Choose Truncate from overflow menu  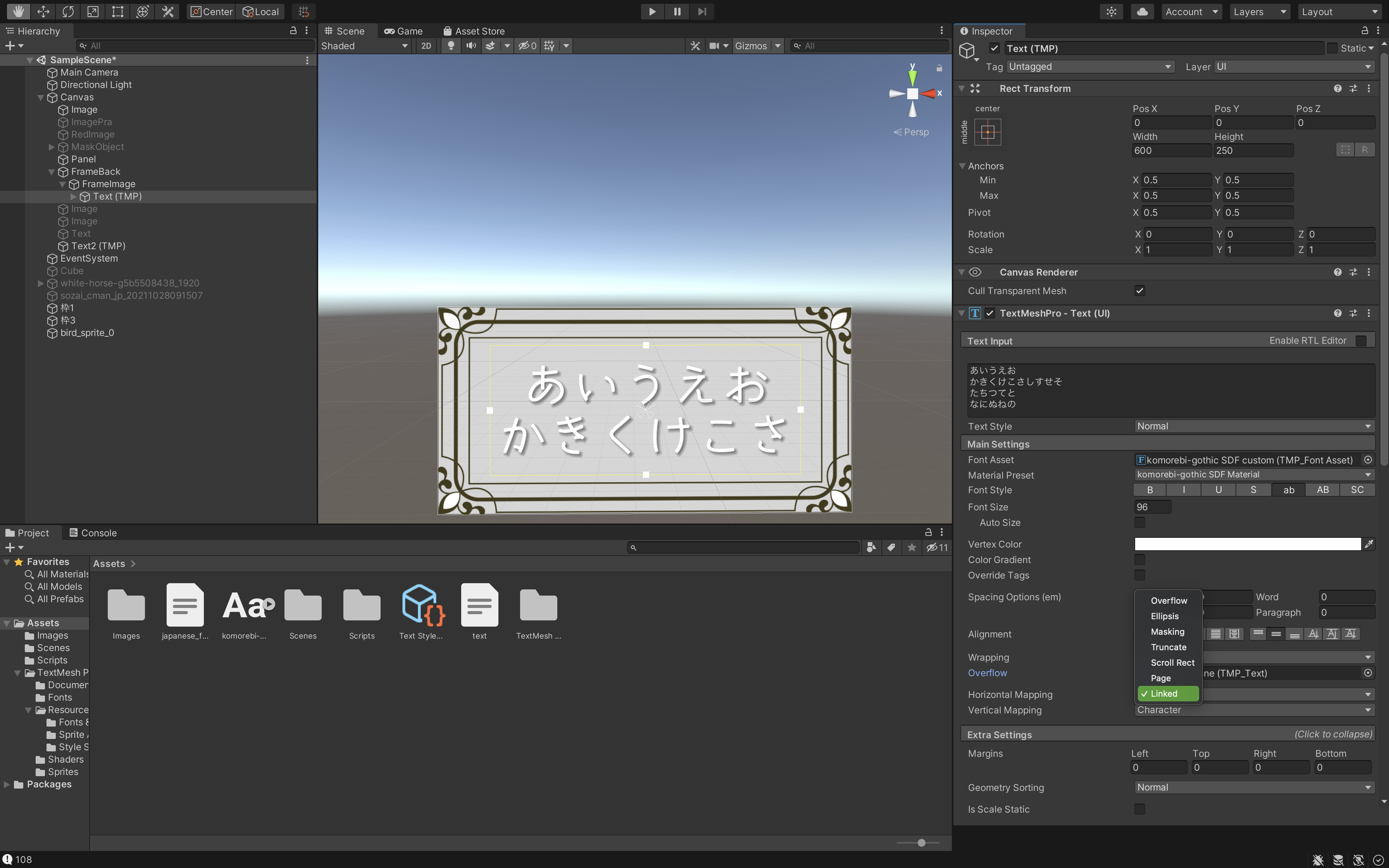click(x=1168, y=647)
